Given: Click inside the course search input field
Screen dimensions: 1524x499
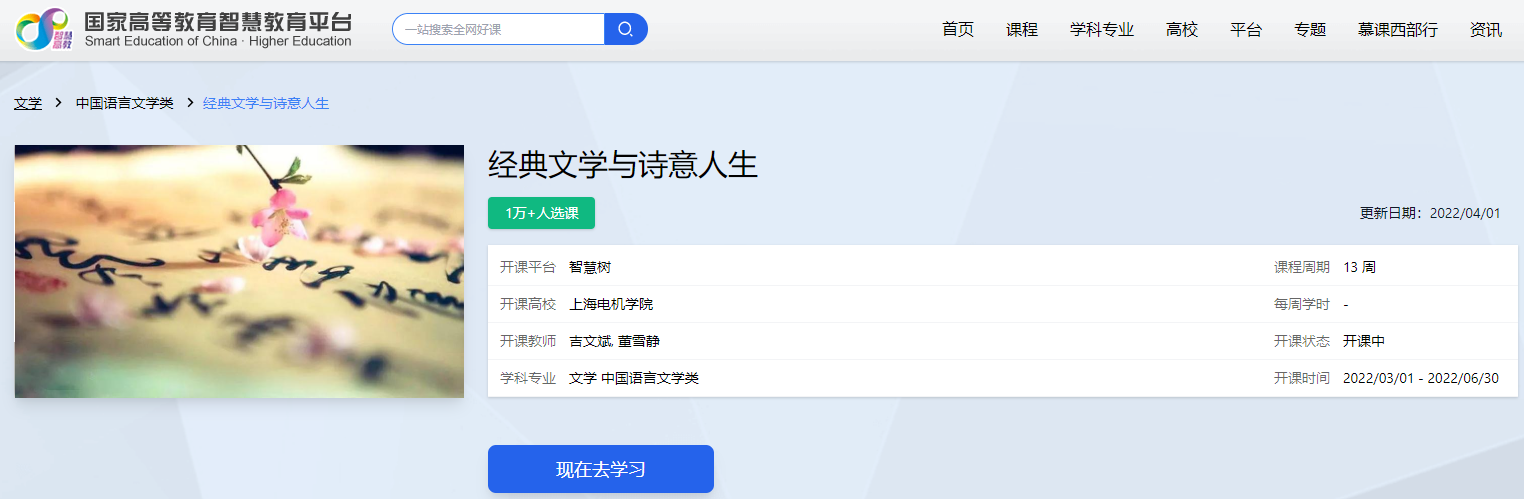Looking at the screenshot, I should 499,29.
